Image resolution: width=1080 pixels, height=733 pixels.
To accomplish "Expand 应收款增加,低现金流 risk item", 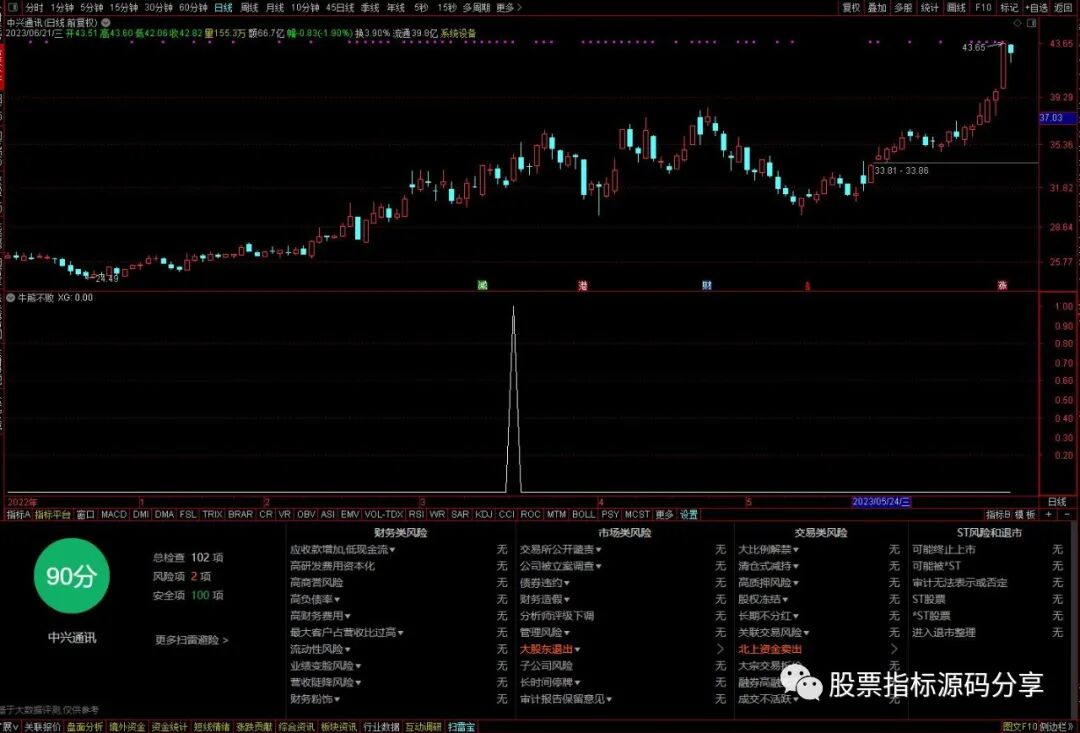I will [342, 550].
